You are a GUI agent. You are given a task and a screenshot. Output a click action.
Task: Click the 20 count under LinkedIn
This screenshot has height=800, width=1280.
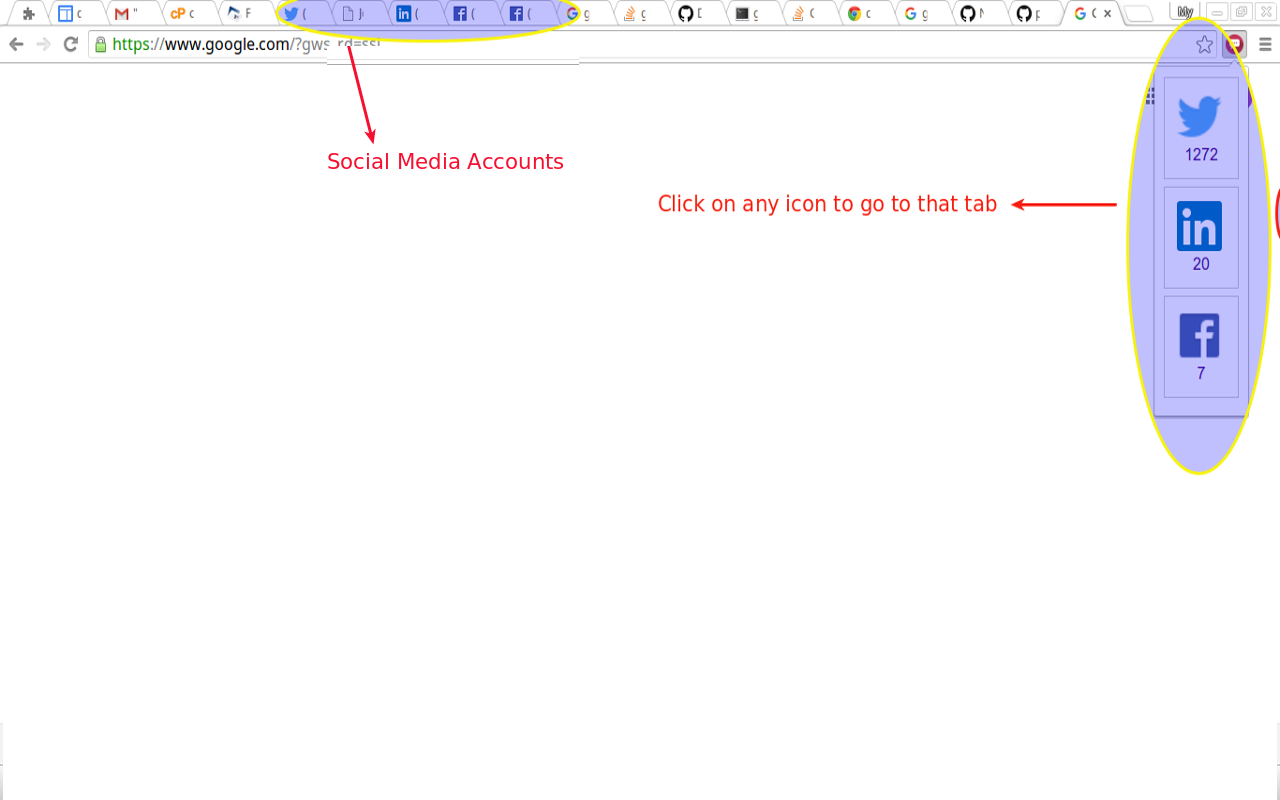(x=1201, y=264)
